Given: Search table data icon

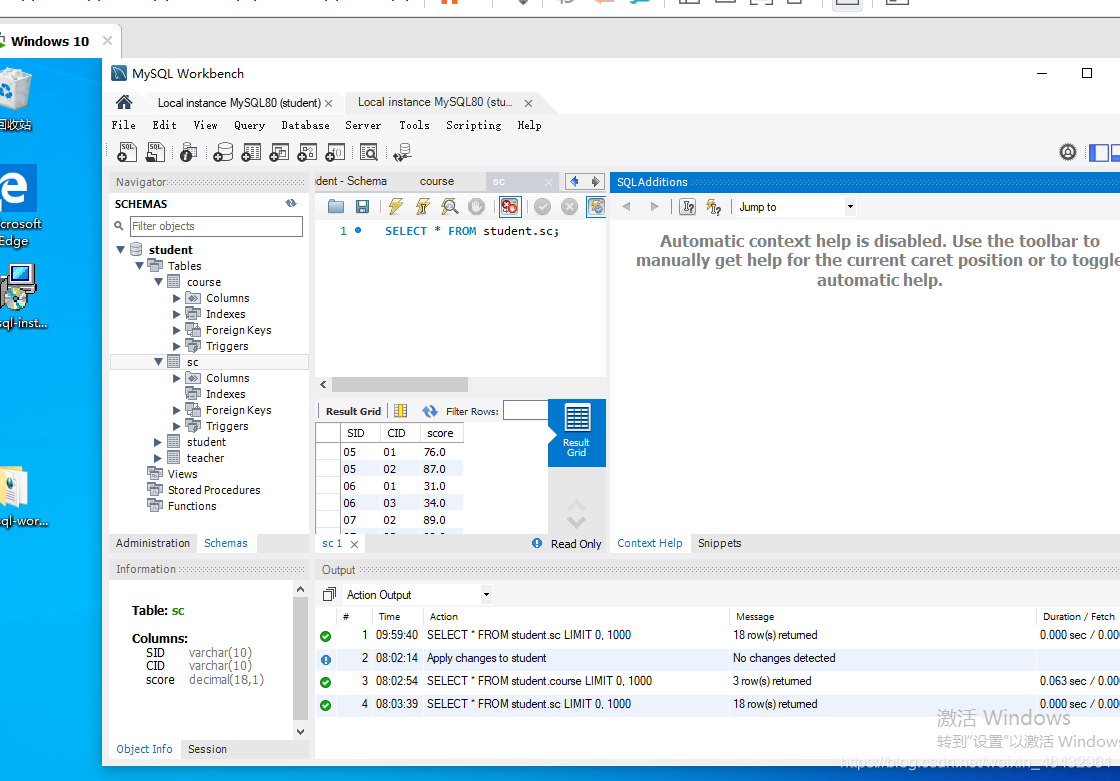Looking at the screenshot, I should click(x=369, y=151).
